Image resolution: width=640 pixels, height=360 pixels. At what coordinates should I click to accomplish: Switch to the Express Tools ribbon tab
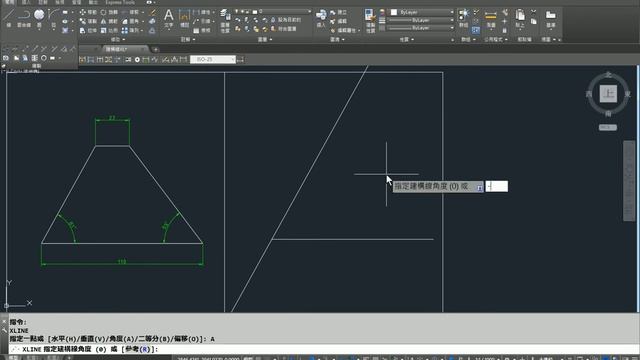pyautogui.click(x=120, y=2)
